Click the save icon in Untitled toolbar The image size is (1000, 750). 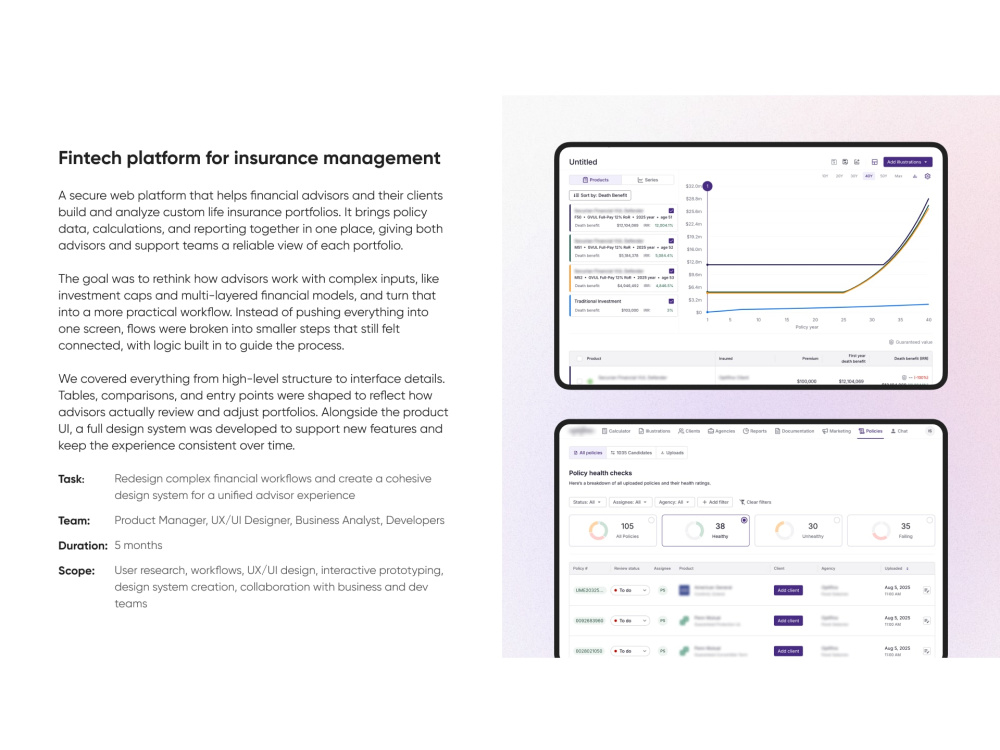[x=845, y=162]
